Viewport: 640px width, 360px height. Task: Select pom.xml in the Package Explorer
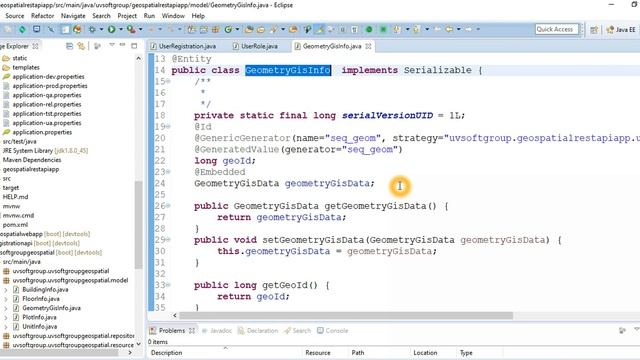click(x=15, y=225)
